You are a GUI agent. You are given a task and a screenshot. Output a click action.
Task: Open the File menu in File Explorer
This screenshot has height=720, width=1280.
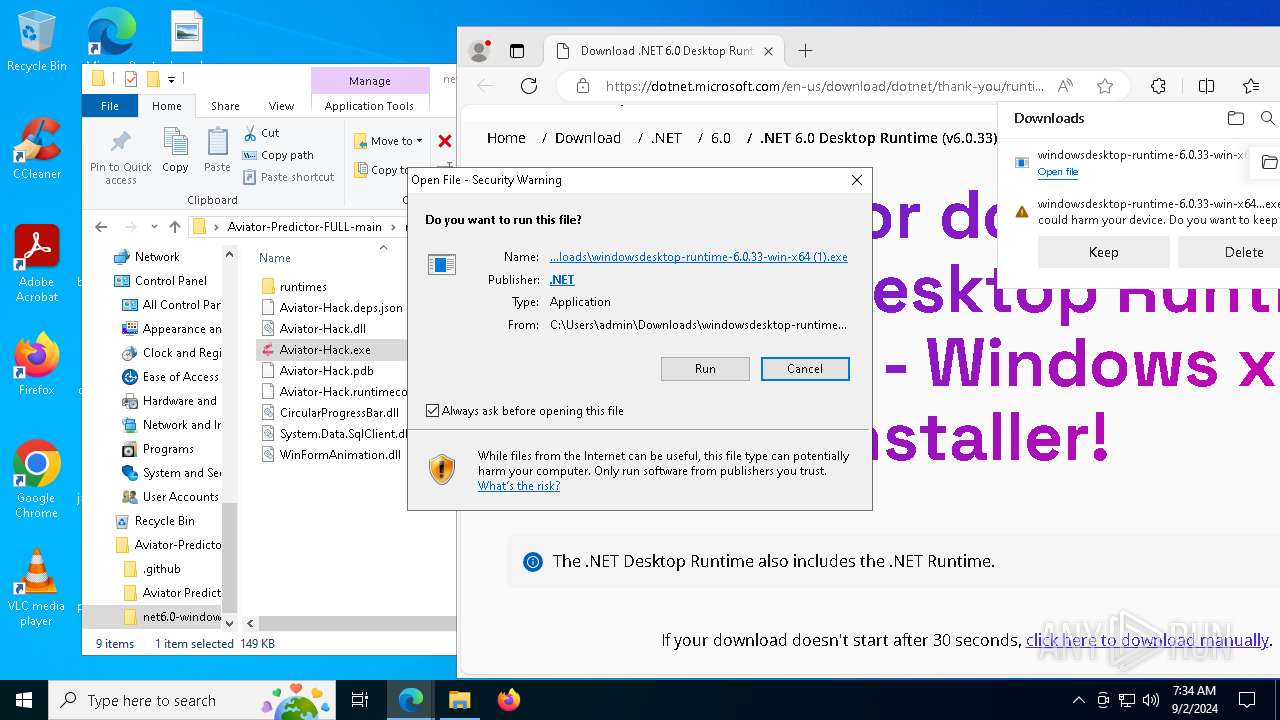[x=110, y=106]
